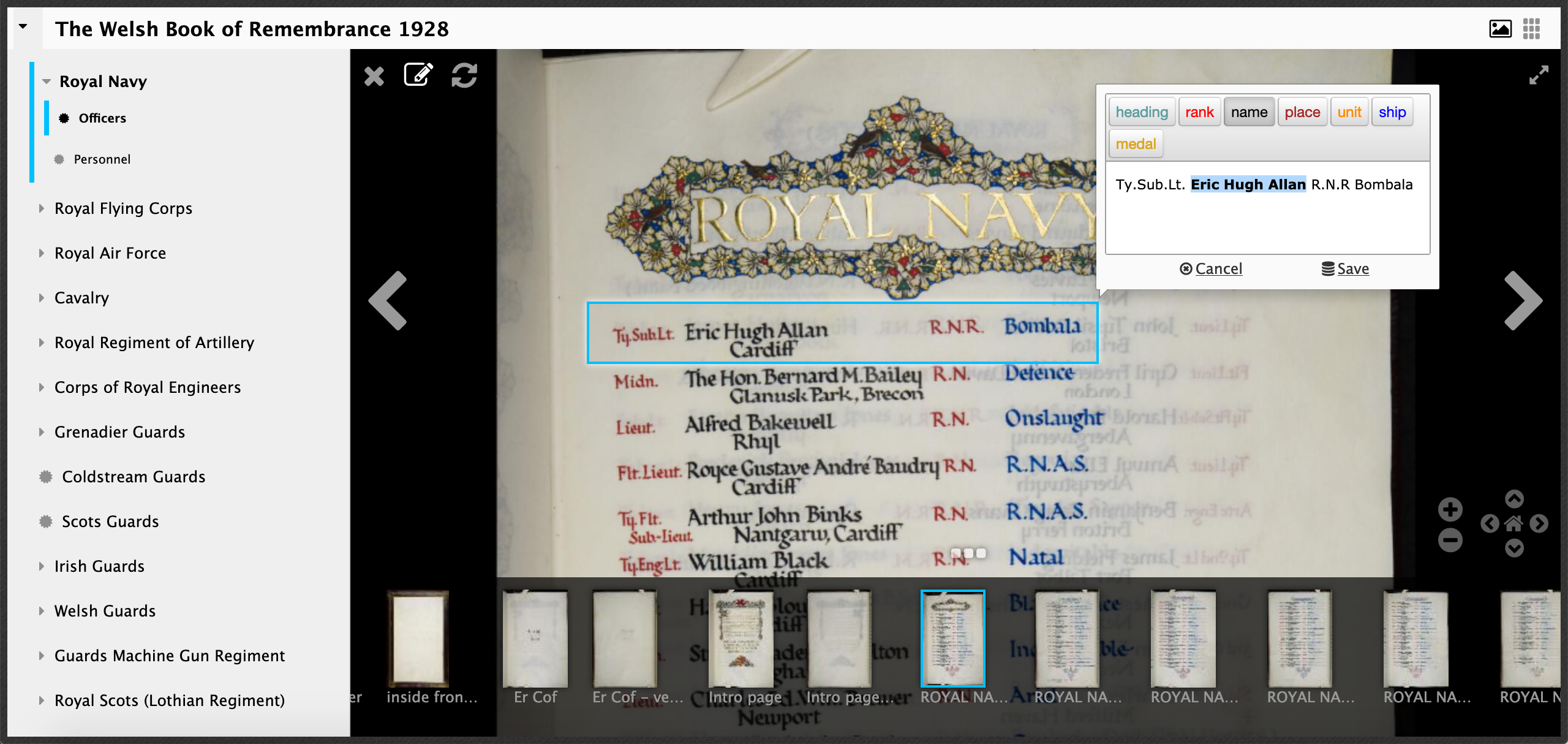Viewport: 1568px width, 744px height.
Task: Save the annotation
Action: [x=1345, y=268]
